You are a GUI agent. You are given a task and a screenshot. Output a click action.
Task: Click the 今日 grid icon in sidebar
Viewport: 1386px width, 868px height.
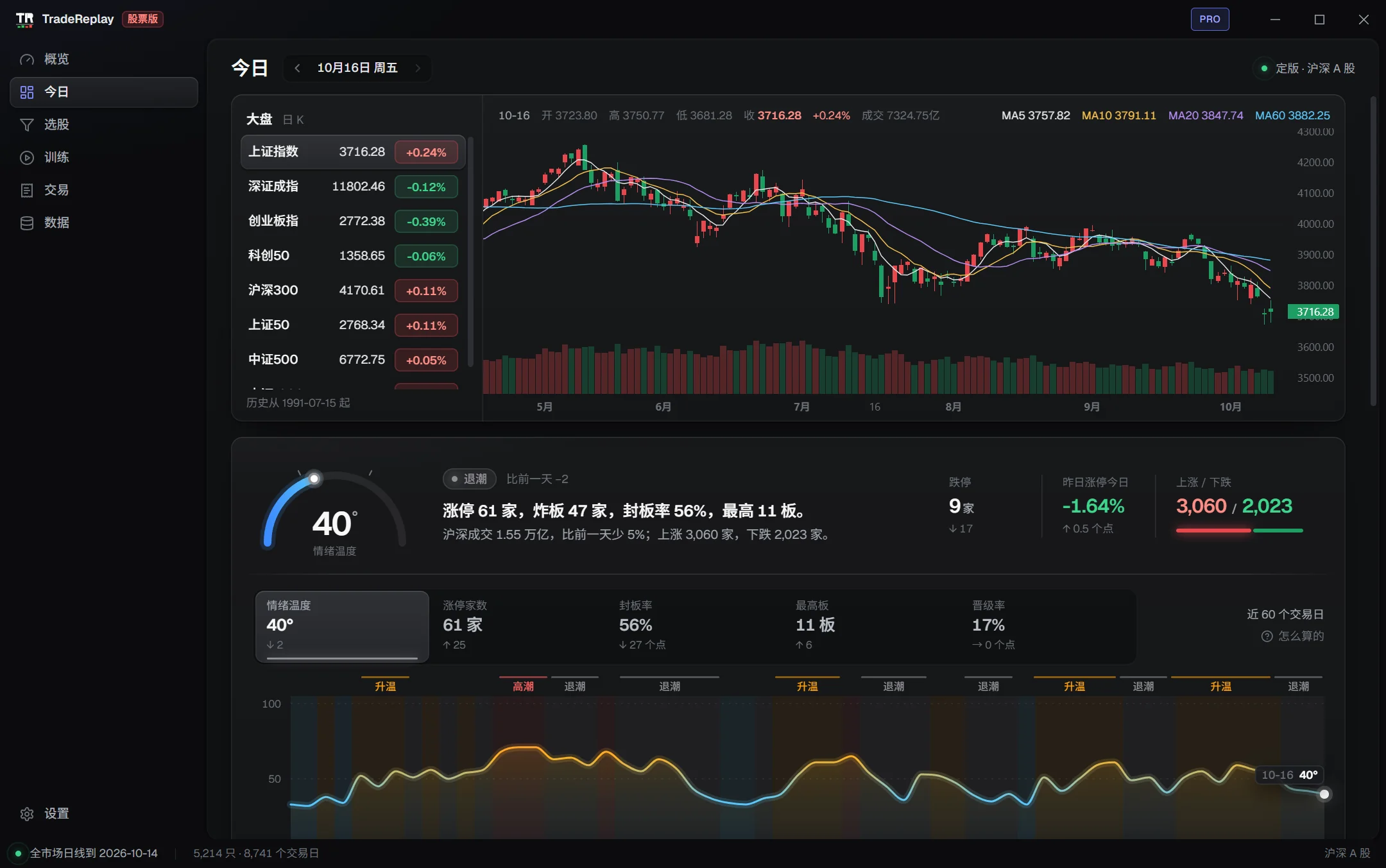27,92
